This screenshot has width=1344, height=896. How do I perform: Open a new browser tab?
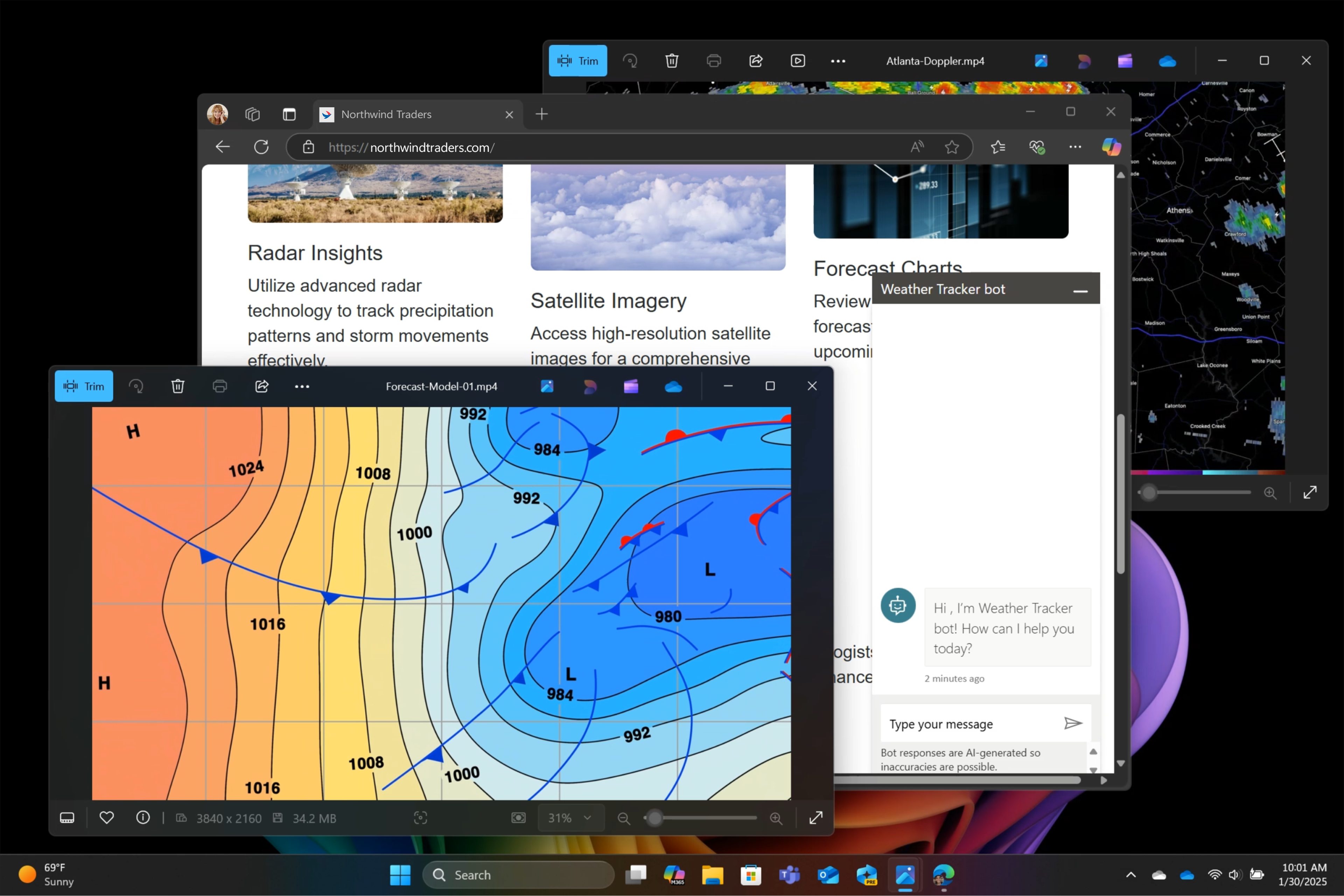point(541,114)
